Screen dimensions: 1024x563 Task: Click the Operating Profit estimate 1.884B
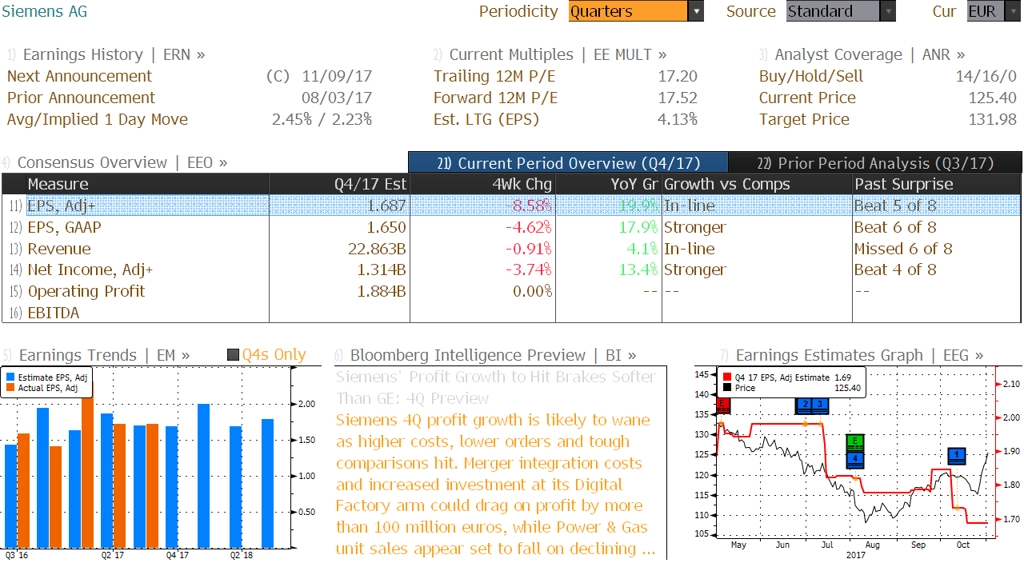click(381, 291)
